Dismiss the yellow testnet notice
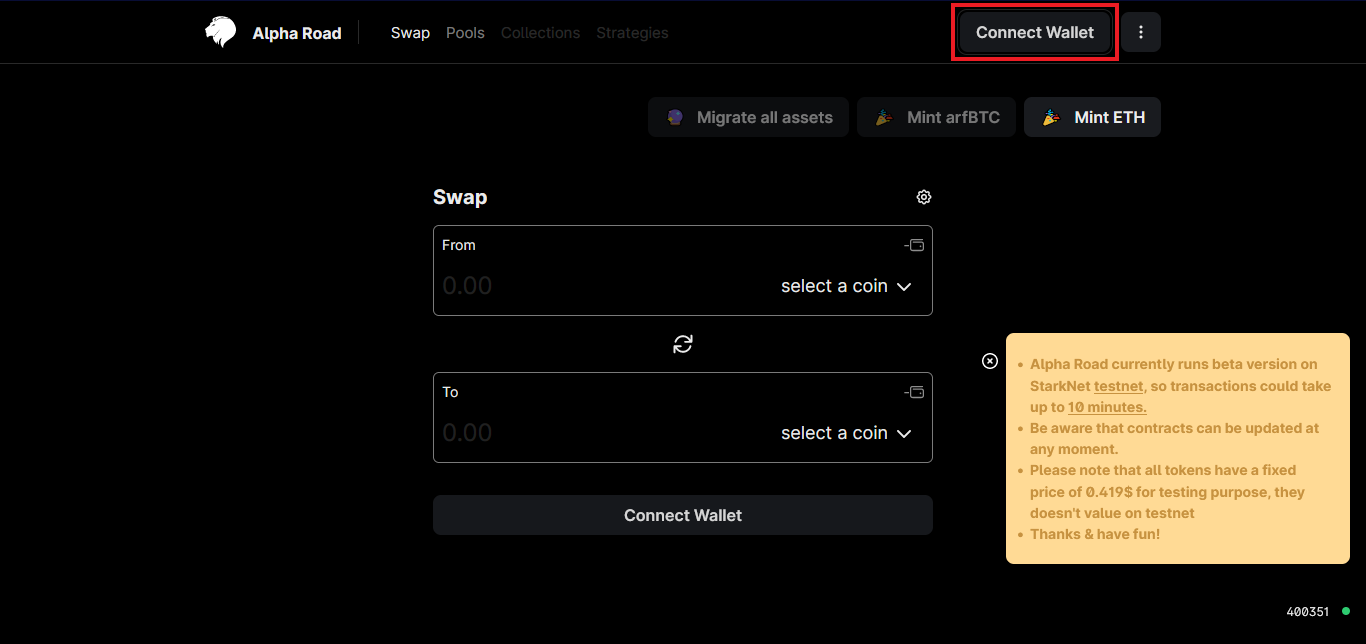Image resolution: width=1366 pixels, height=644 pixels. 990,361
